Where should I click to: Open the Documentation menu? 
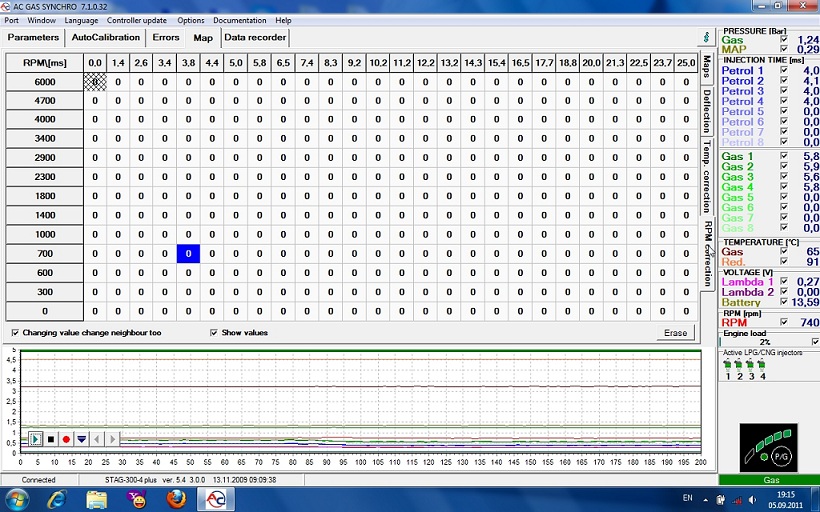click(239, 20)
